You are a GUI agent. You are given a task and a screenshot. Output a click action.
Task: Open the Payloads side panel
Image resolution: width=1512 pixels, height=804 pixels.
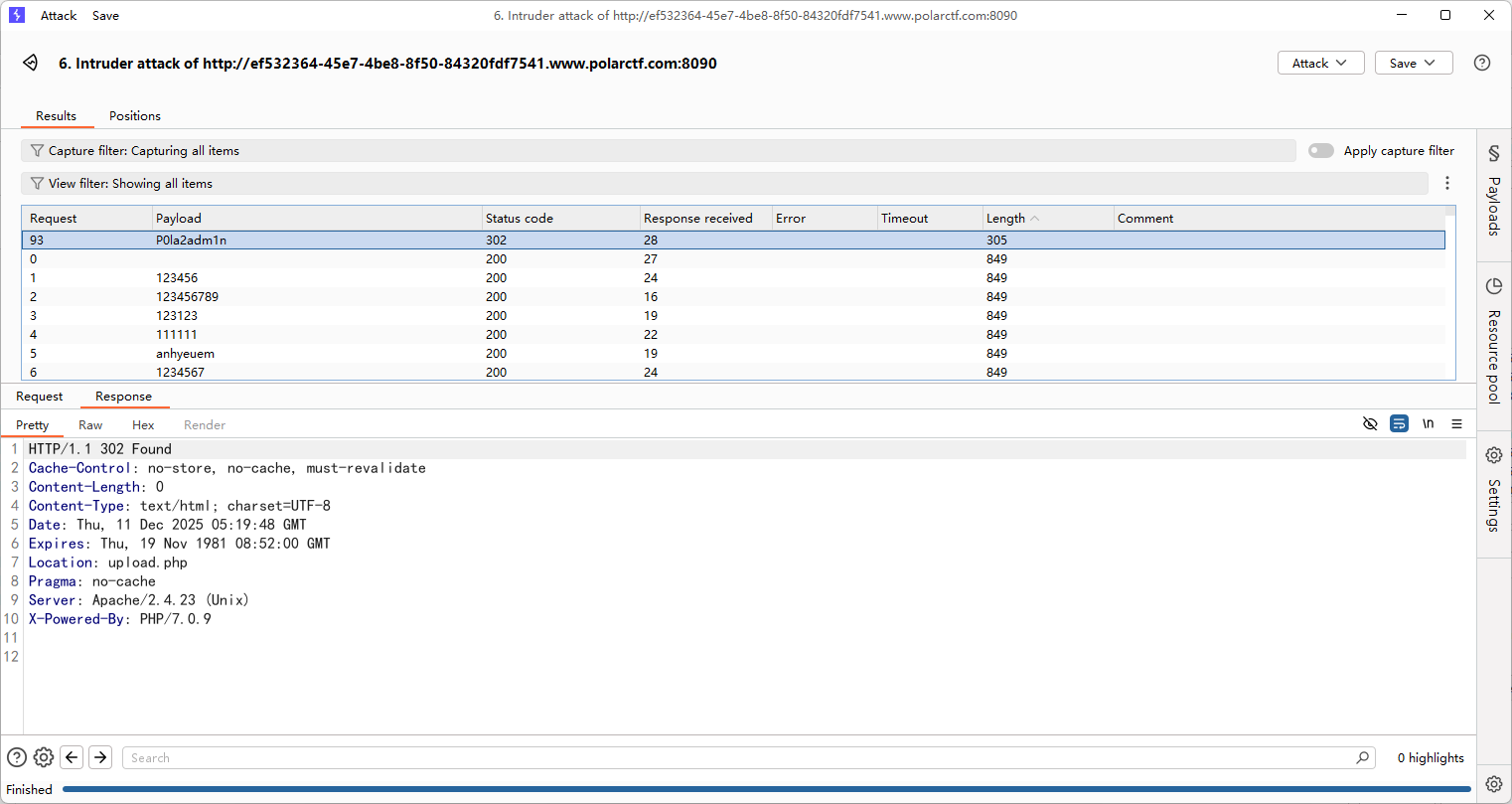click(x=1493, y=194)
